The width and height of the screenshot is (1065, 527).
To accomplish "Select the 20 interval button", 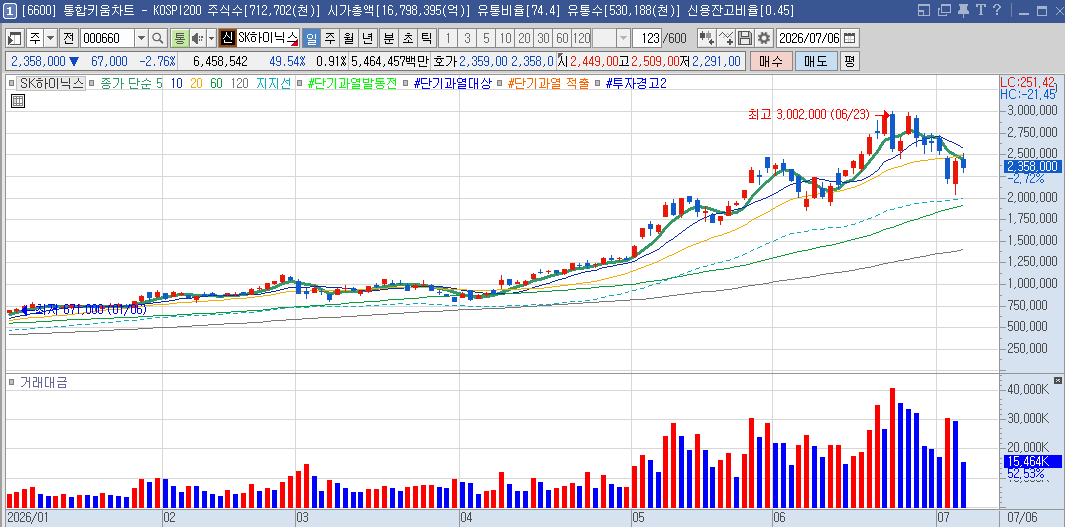I will (524, 38).
